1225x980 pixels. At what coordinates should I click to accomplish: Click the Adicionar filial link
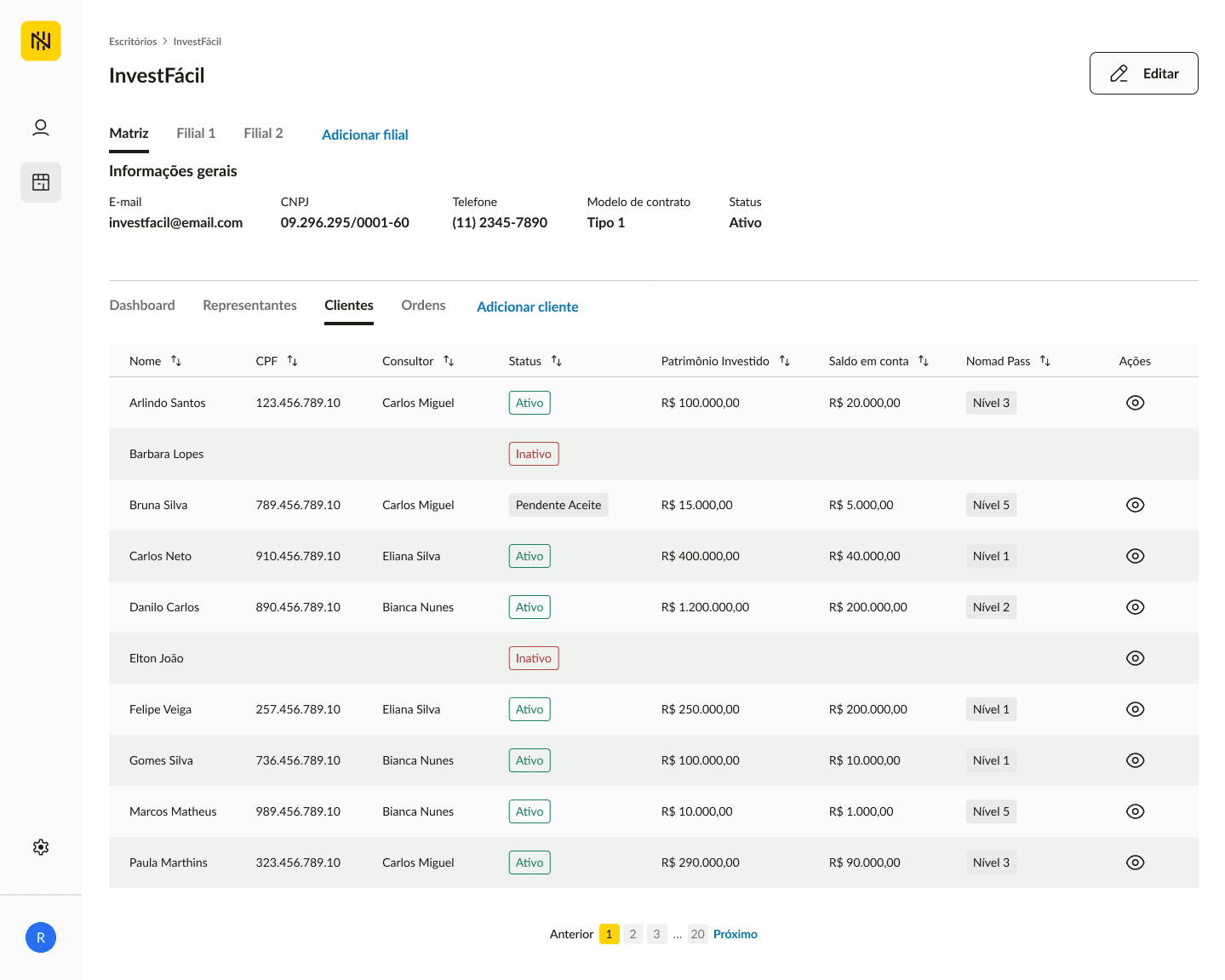[x=365, y=135]
